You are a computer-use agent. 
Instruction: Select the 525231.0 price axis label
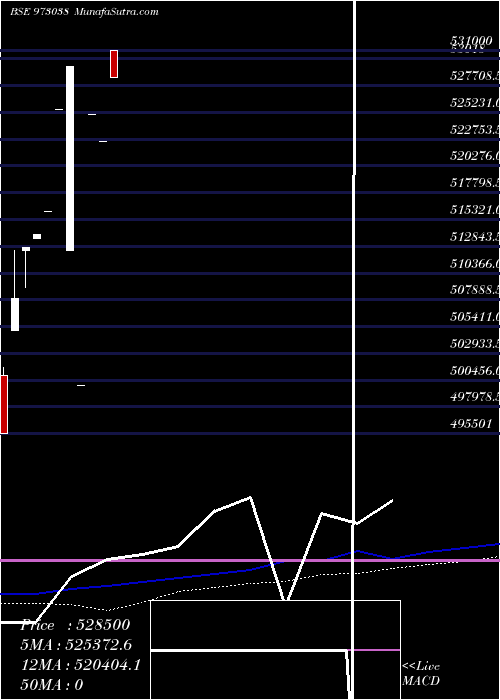pos(475,103)
